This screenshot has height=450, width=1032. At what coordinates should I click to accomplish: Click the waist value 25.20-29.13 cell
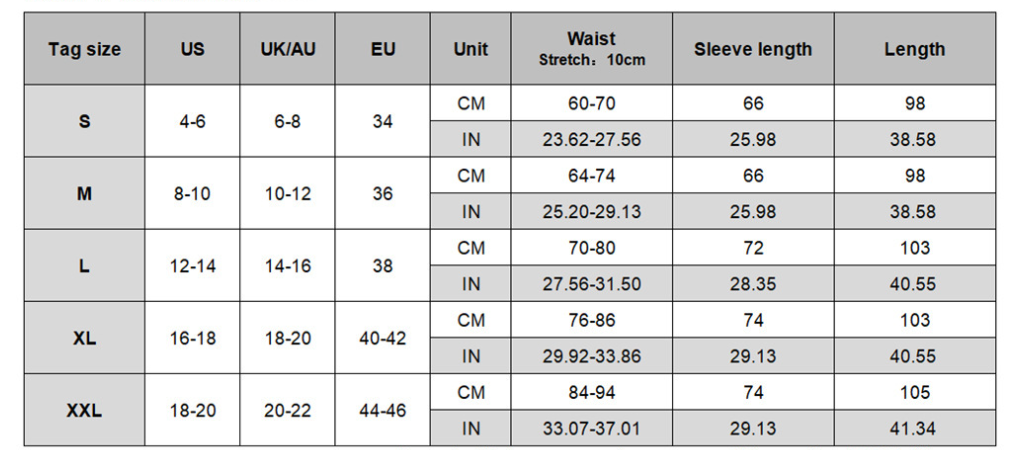[x=591, y=212]
